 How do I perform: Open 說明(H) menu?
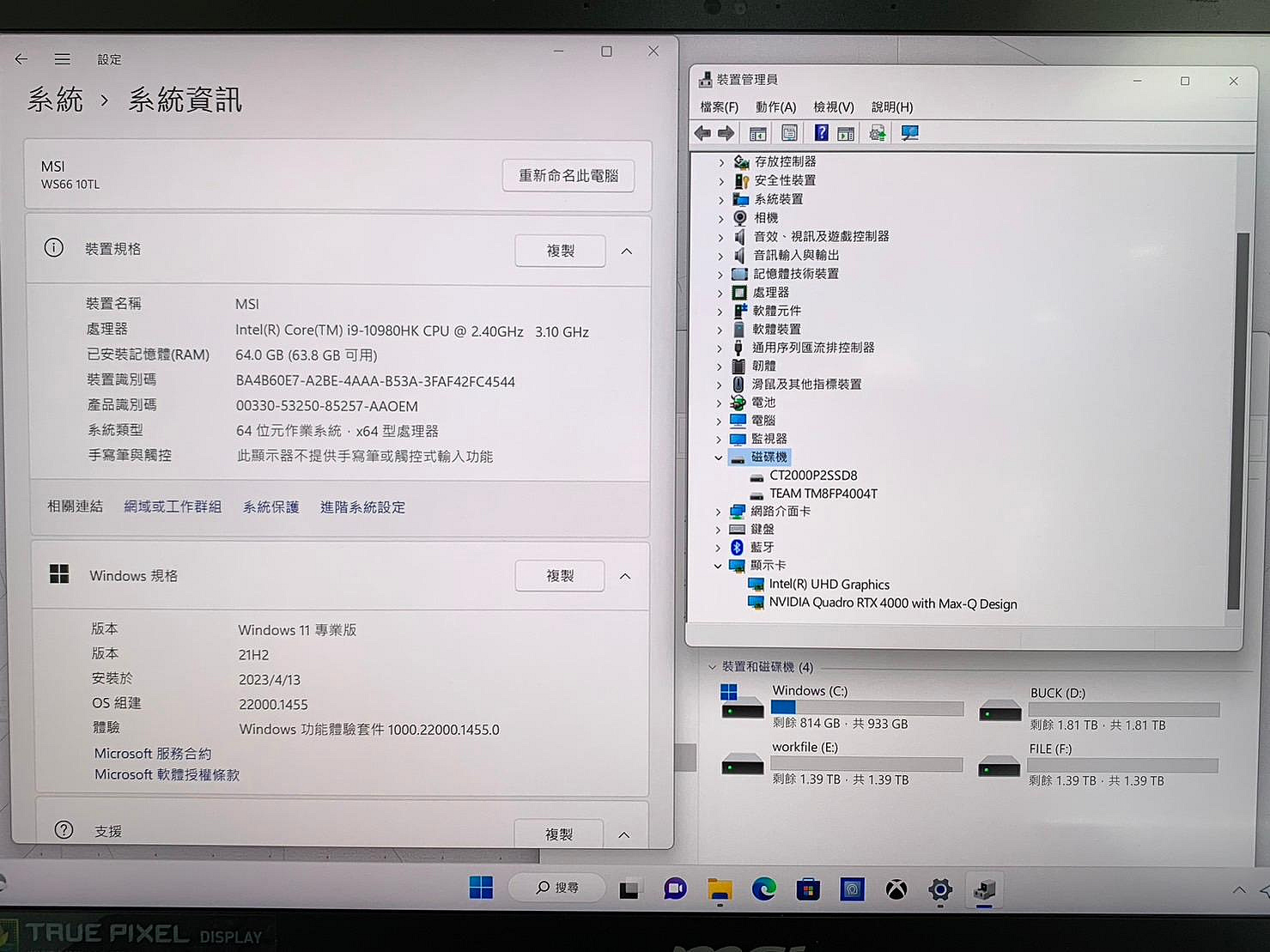pos(892,107)
